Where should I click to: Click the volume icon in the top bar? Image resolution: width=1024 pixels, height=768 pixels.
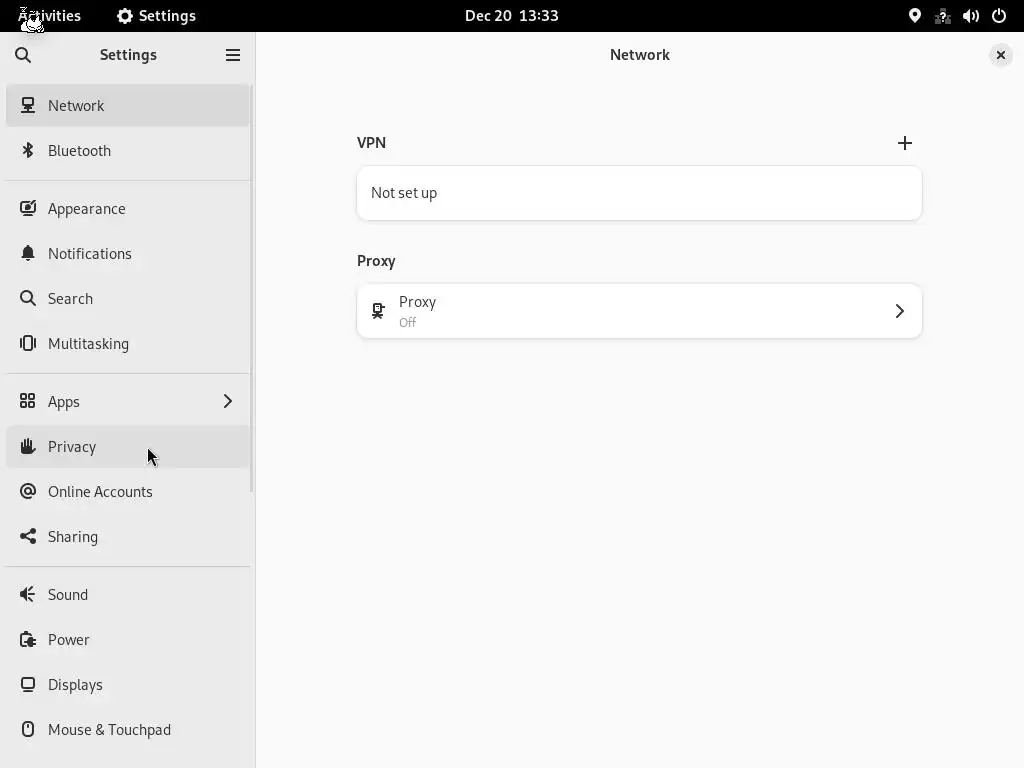click(970, 16)
